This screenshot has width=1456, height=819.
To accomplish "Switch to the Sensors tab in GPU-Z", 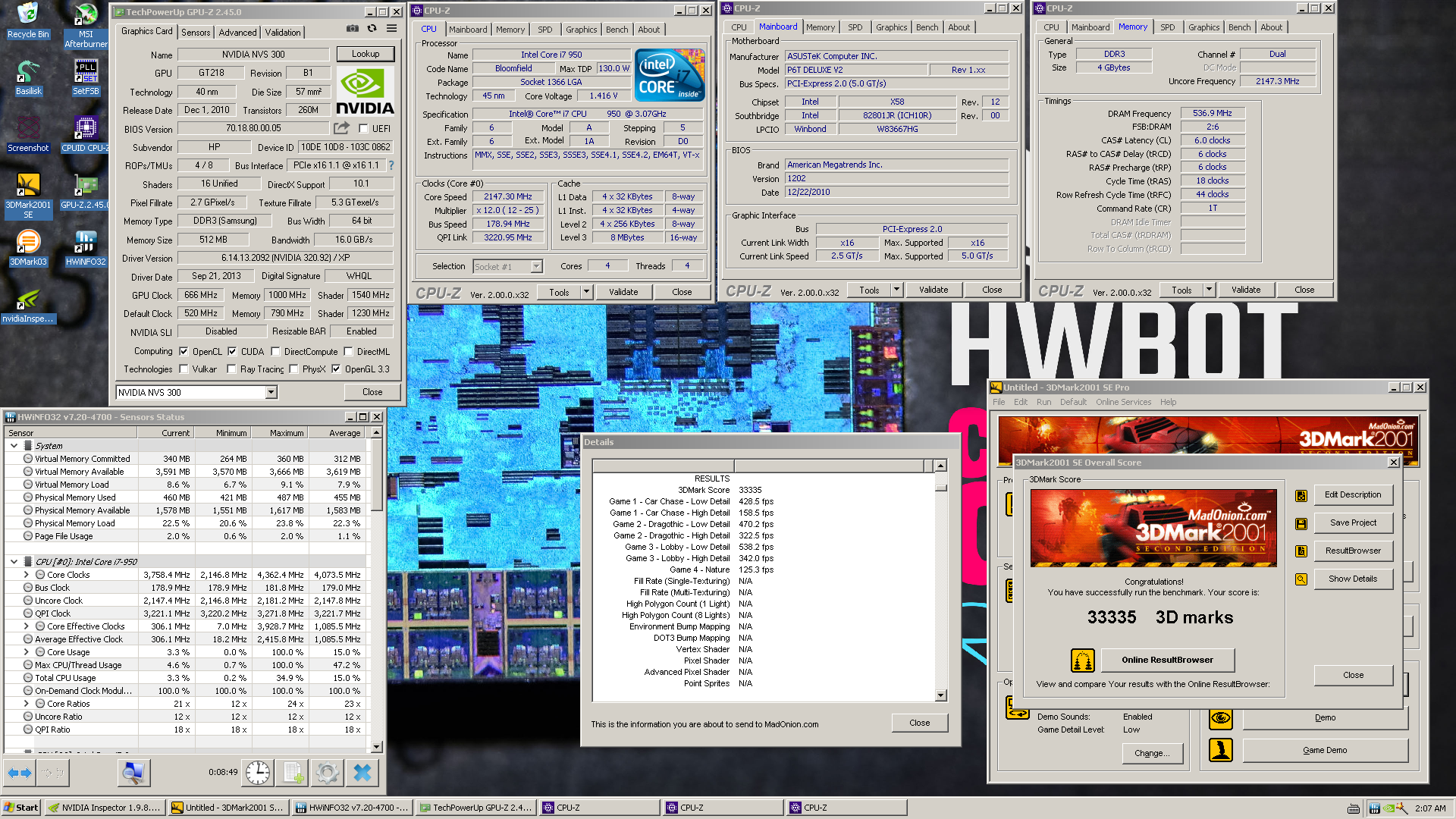I will coord(196,33).
